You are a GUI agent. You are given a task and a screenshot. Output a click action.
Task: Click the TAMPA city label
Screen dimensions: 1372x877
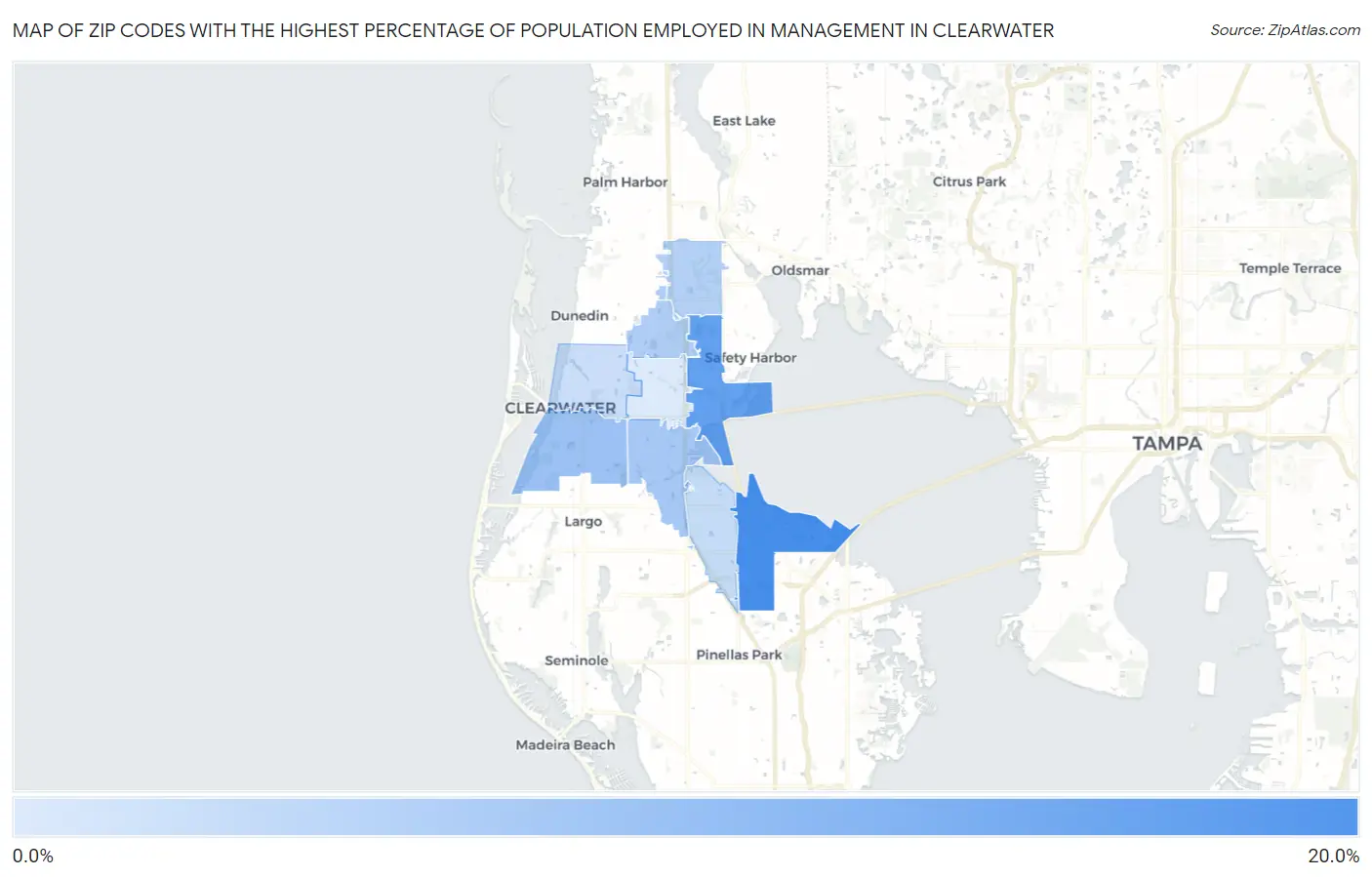(1167, 443)
